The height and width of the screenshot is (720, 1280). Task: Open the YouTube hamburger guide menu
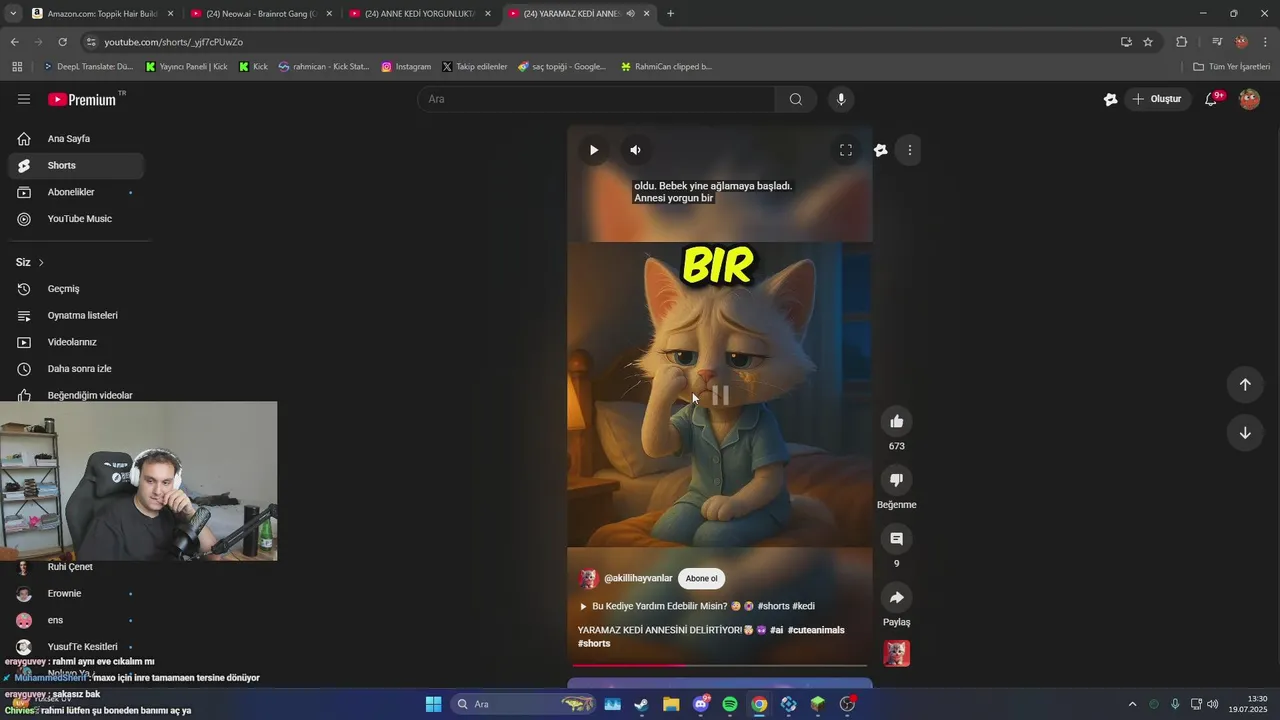tap(24, 99)
